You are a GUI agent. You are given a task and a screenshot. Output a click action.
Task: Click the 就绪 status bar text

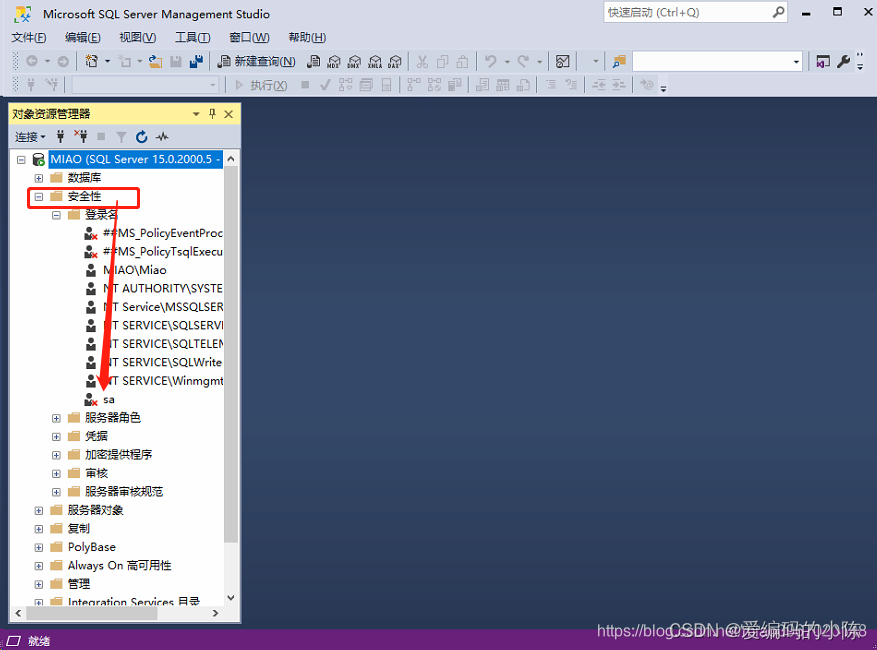click(39, 641)
